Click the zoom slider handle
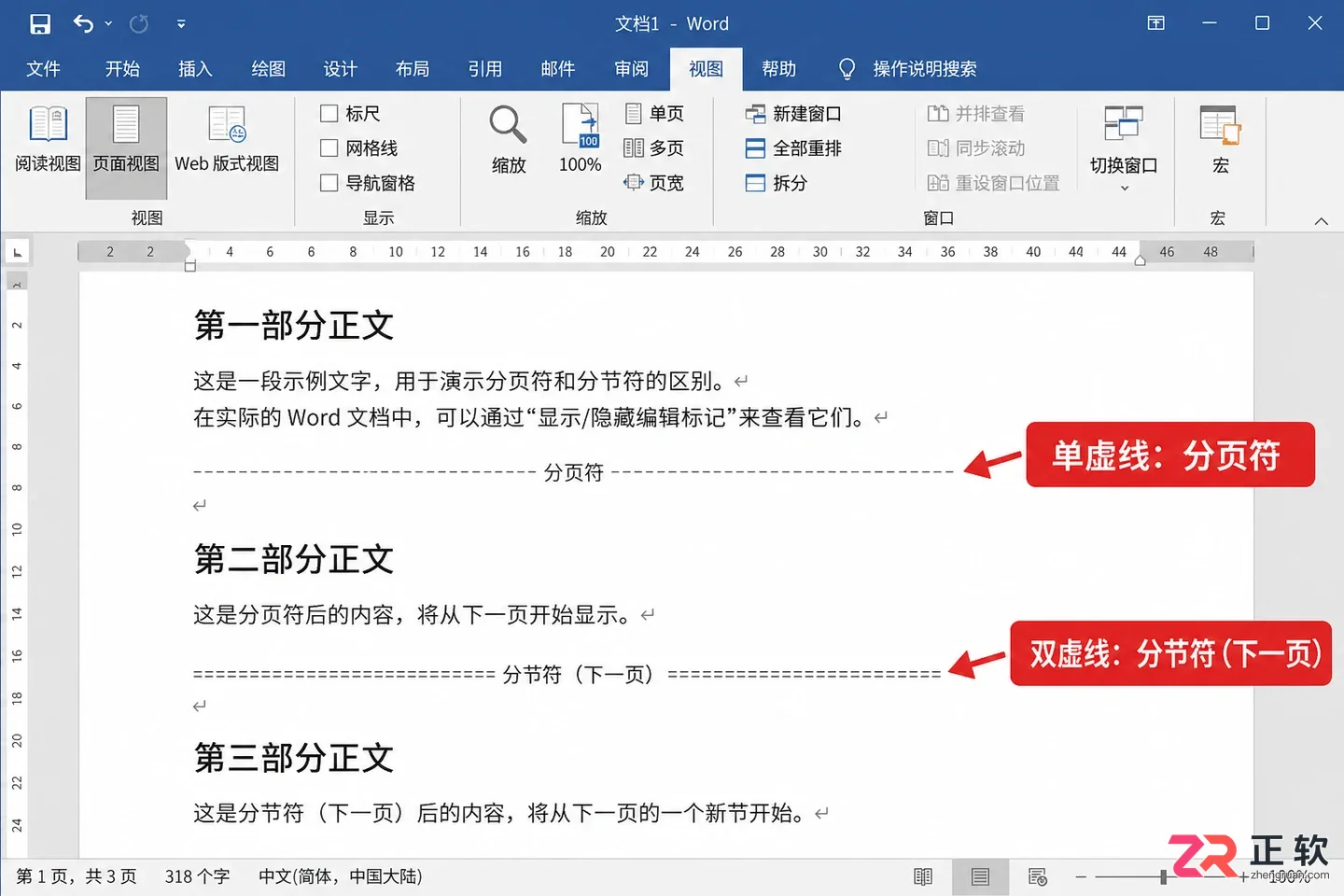This screenshot has width=1344, height=896. tap(1163, 876)
